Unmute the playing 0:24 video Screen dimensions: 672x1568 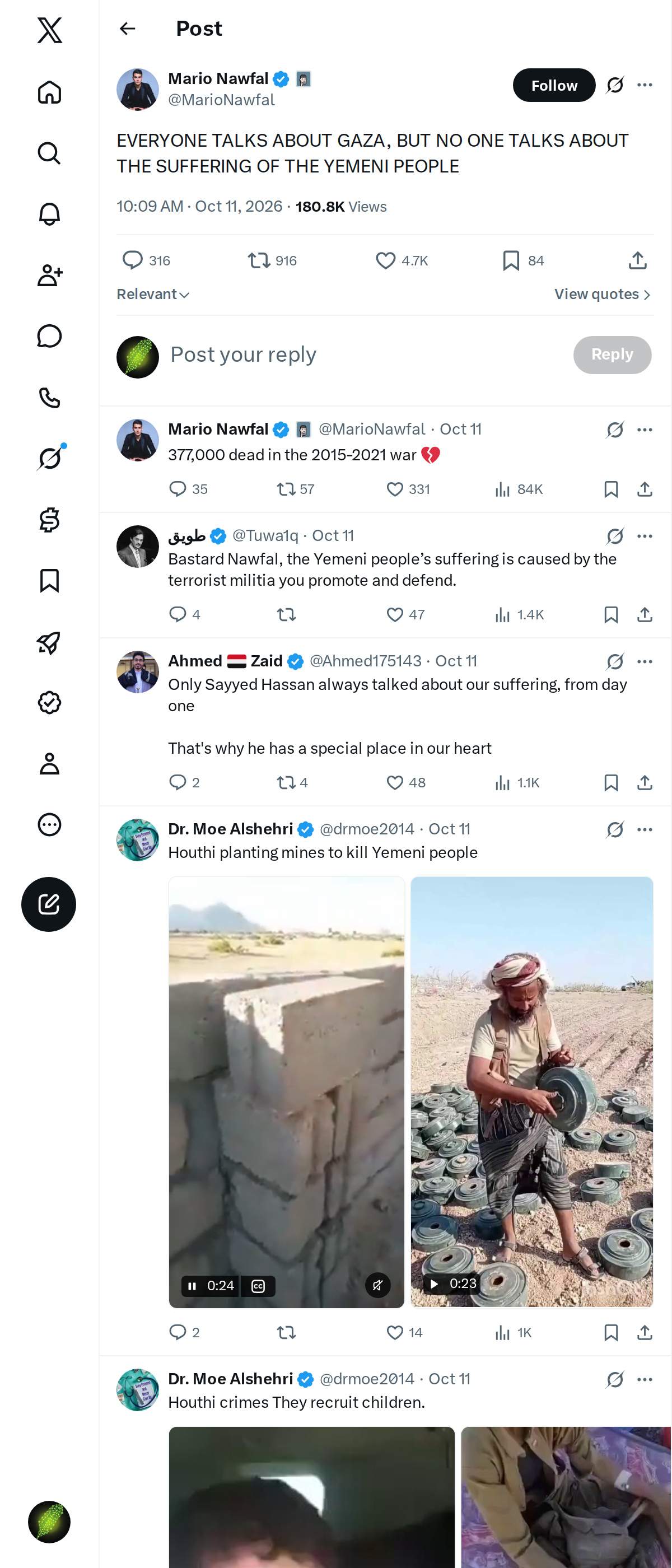377,1286
